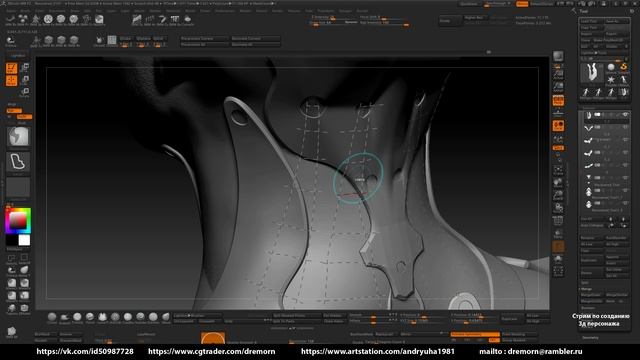Toggle the orange Edit mode button
The image size is (640, 360).
pyautogui.click(x=11, y=68)
